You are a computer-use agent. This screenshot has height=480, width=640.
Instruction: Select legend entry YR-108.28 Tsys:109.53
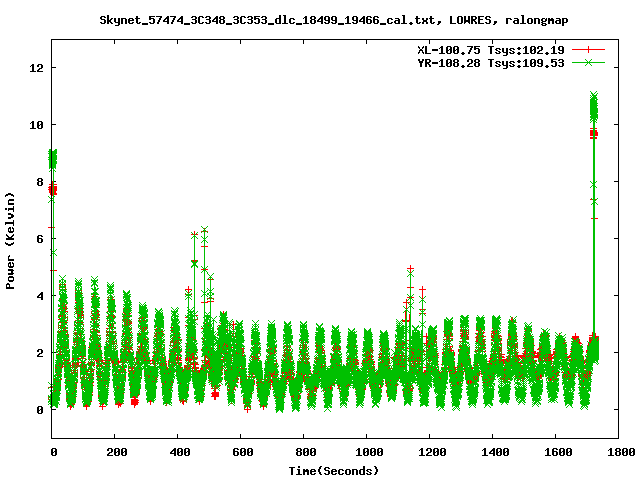491,63
